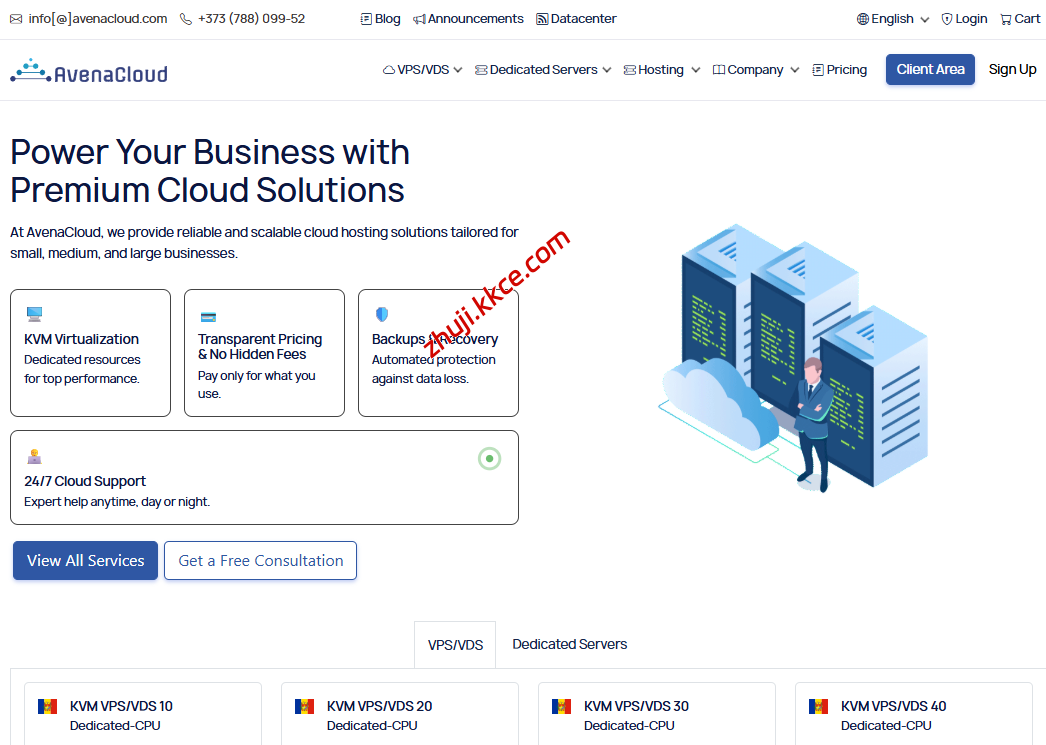Click the AvenaCloud logo
1046x745 pixels.
click(89, 71)
